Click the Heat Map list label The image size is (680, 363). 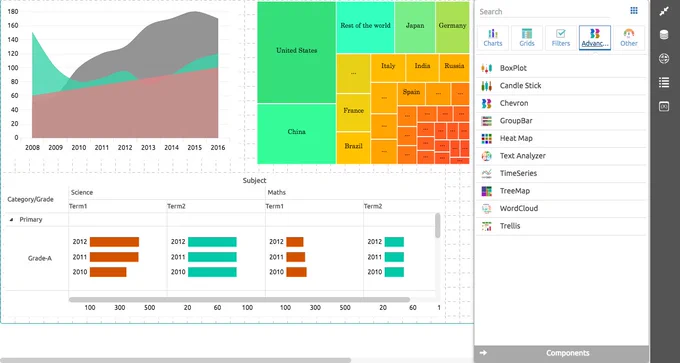(516, 138)
